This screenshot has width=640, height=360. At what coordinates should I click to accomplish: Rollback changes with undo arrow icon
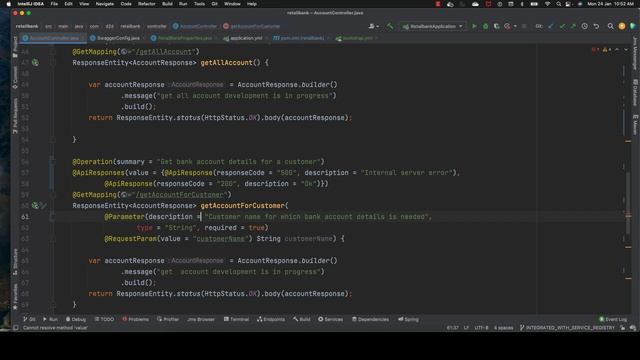pyautogui.click(x=596, y=26)
